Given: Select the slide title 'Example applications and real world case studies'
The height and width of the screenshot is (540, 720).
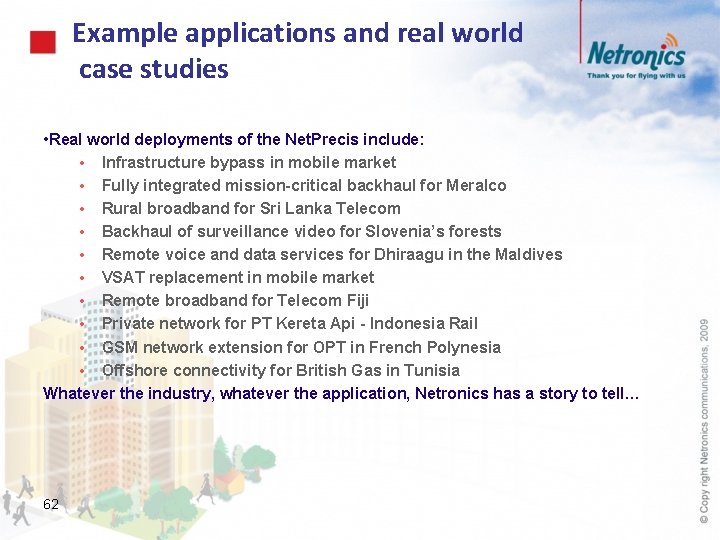Looking at the screenshot, I should [298, 51].
